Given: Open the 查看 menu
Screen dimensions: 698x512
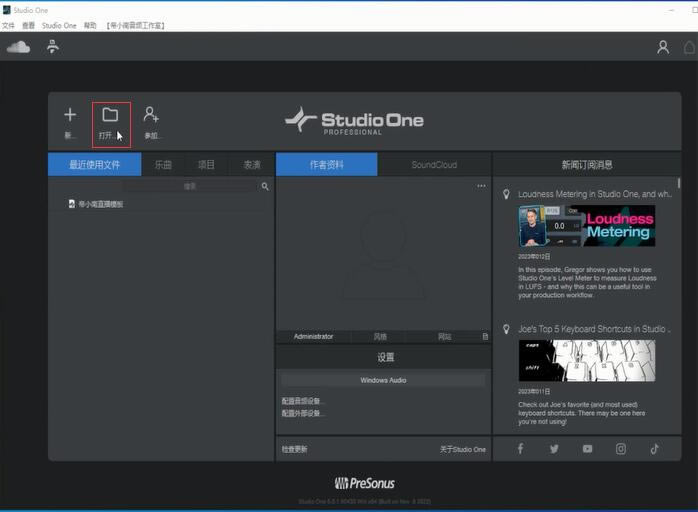Looking at the screenshot, I should [28, 25].
